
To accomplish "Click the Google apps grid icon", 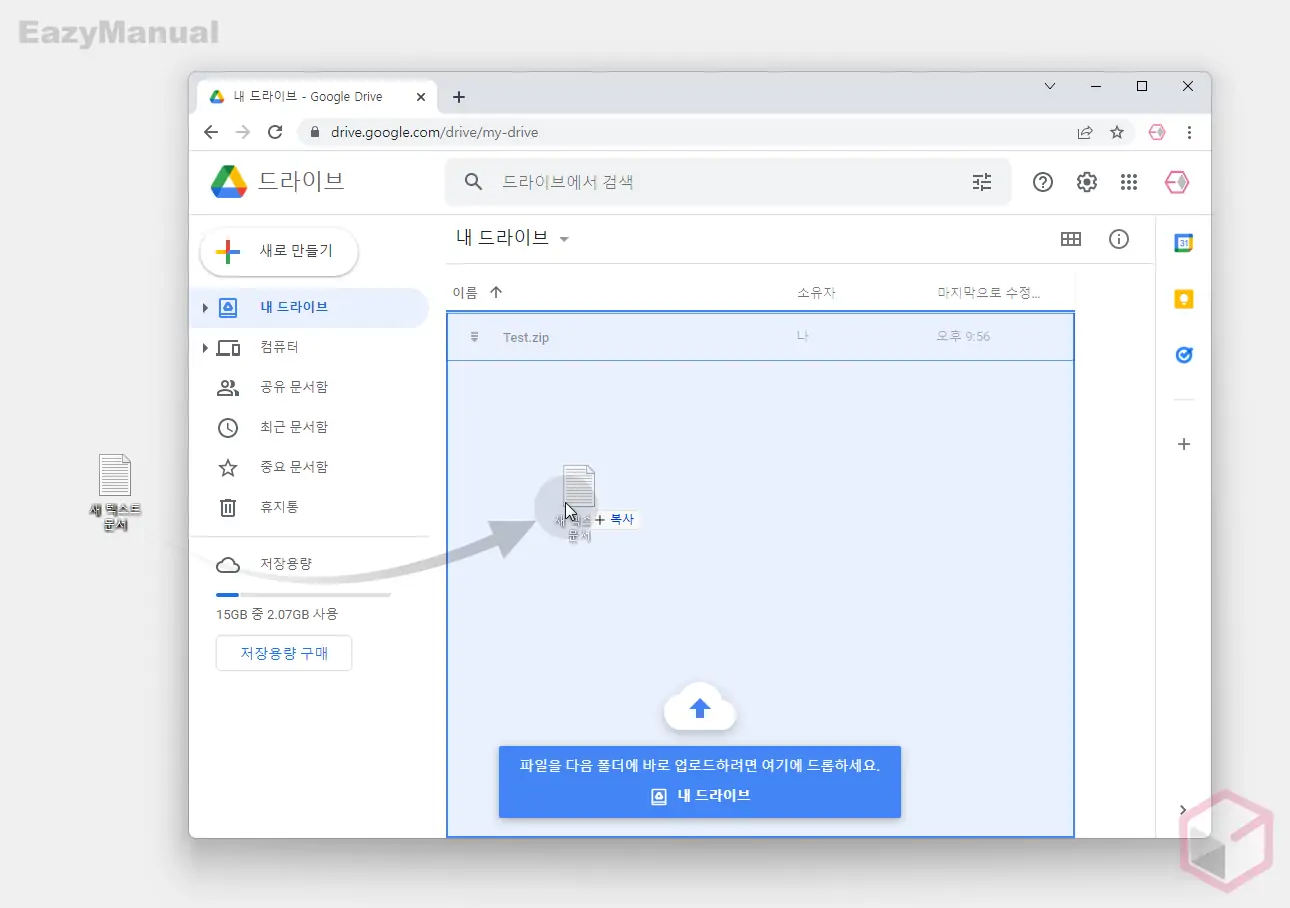I will pyautogui.click(x=1129, y=182).
